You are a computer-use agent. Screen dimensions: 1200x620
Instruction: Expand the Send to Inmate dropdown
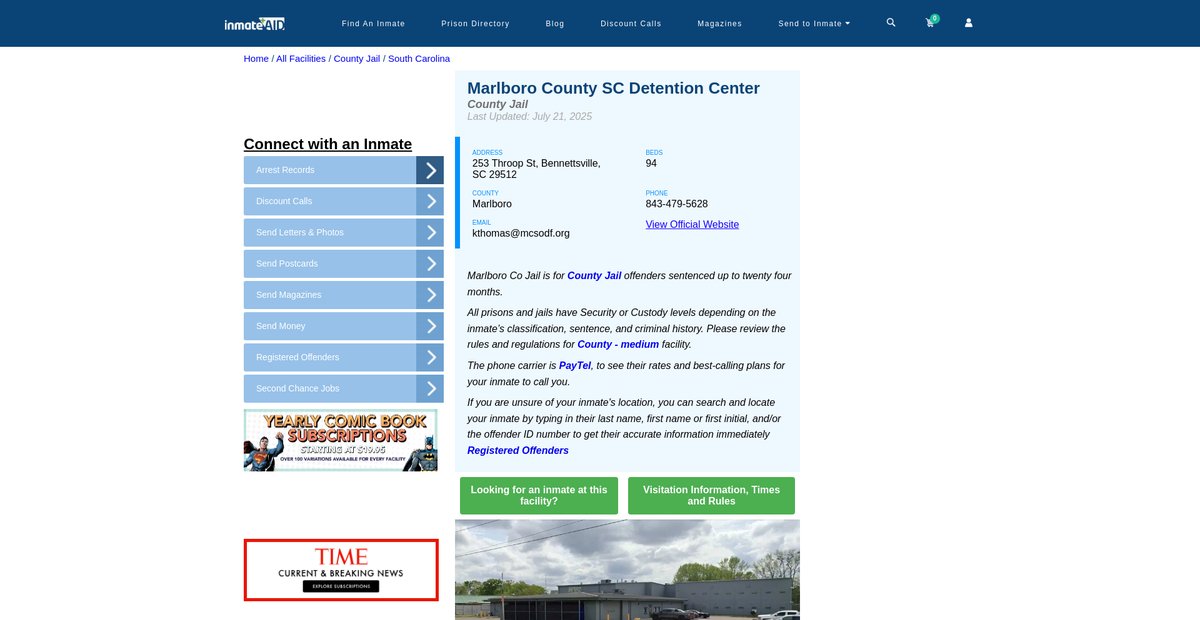pos(814,23)
